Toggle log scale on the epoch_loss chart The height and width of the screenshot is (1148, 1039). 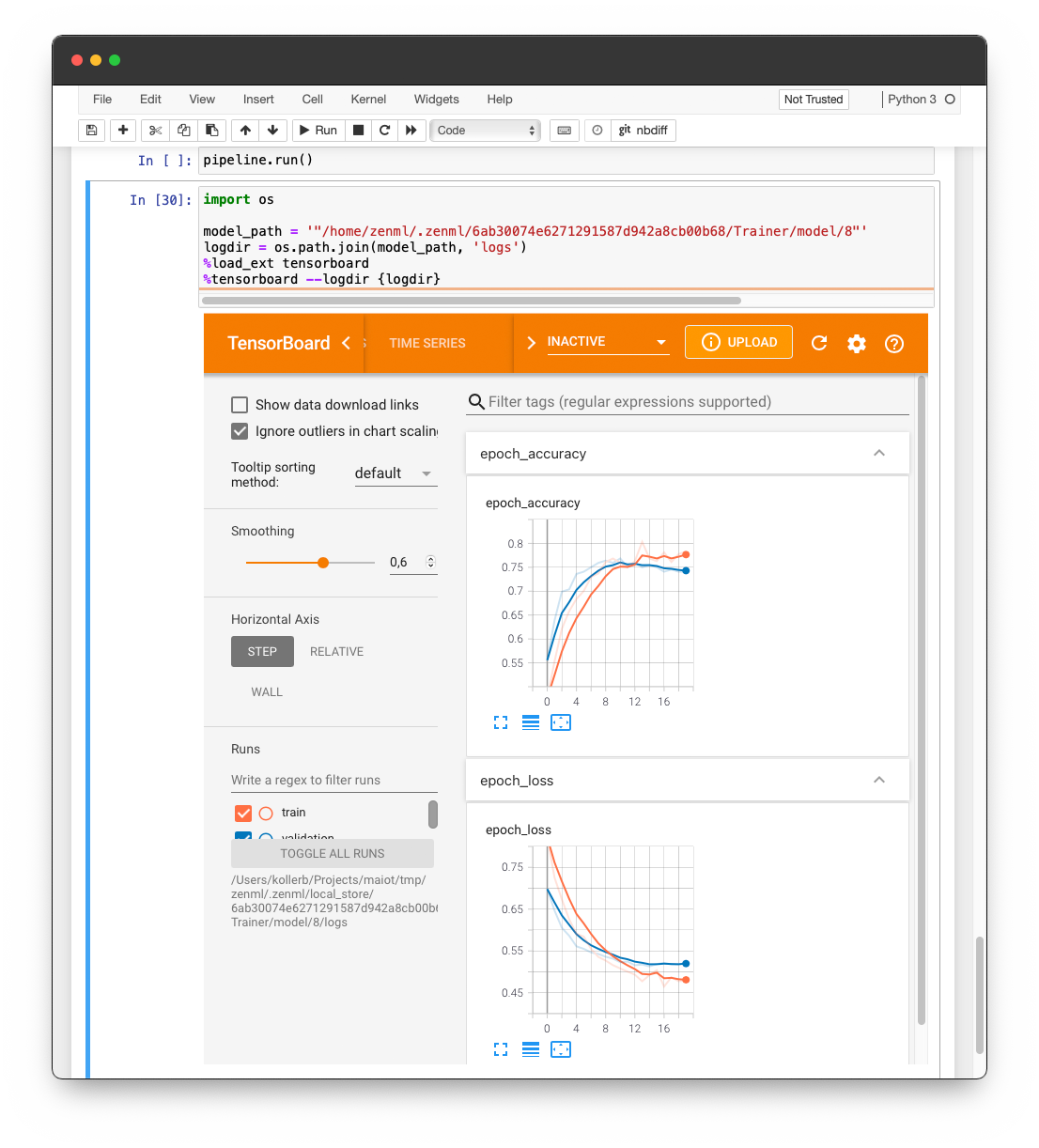tap(531, 1049)
